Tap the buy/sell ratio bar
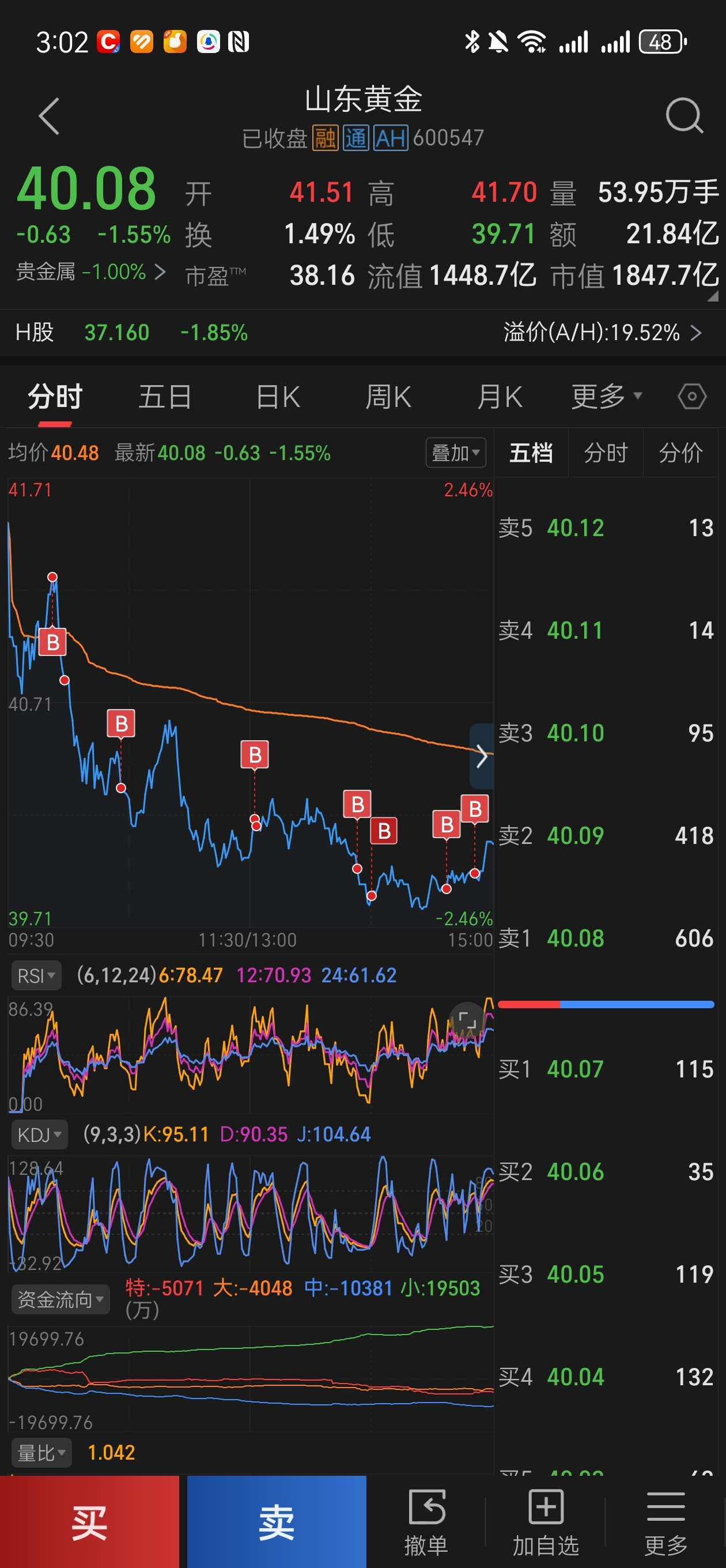 point(606,1004)
